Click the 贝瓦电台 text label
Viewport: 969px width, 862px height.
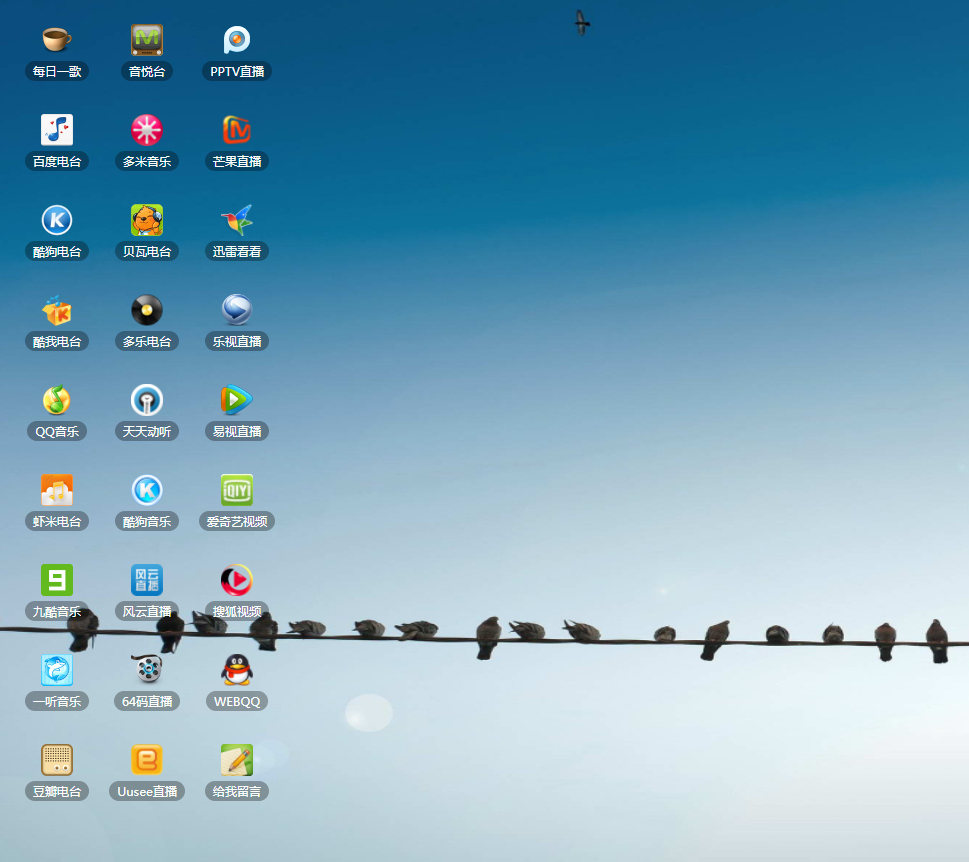(x=147, y=251)
